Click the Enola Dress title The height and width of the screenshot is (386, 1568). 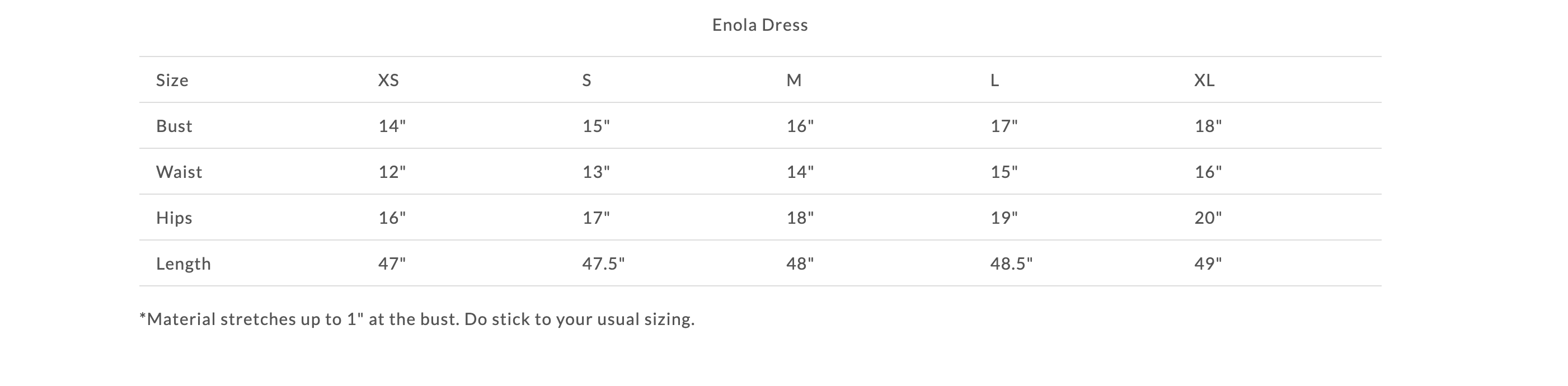(x=759, y=25)
